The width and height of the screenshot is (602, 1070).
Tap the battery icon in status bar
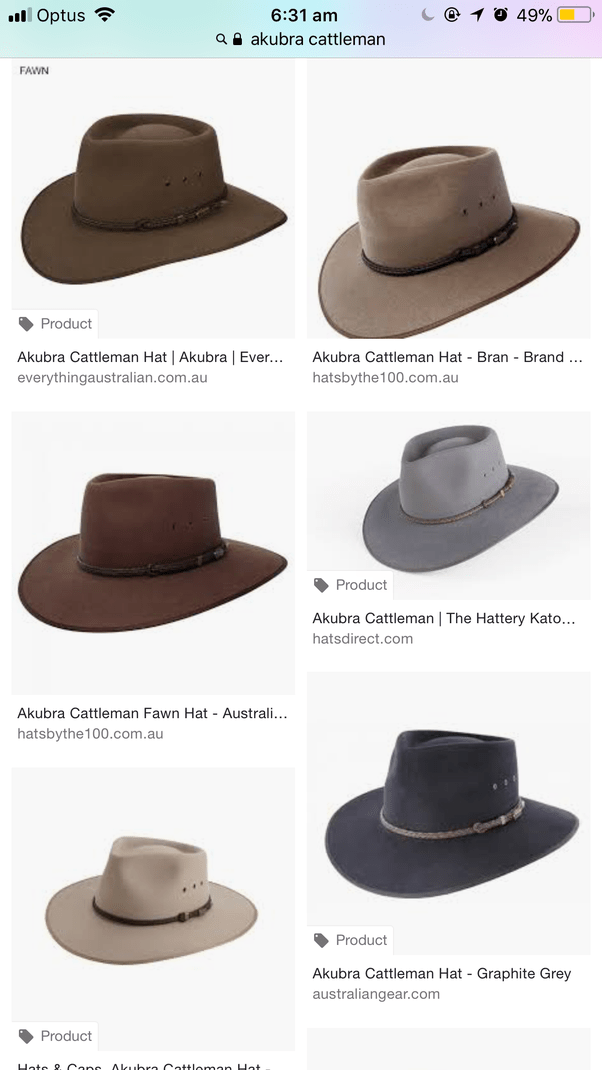[x=575, y=14]
